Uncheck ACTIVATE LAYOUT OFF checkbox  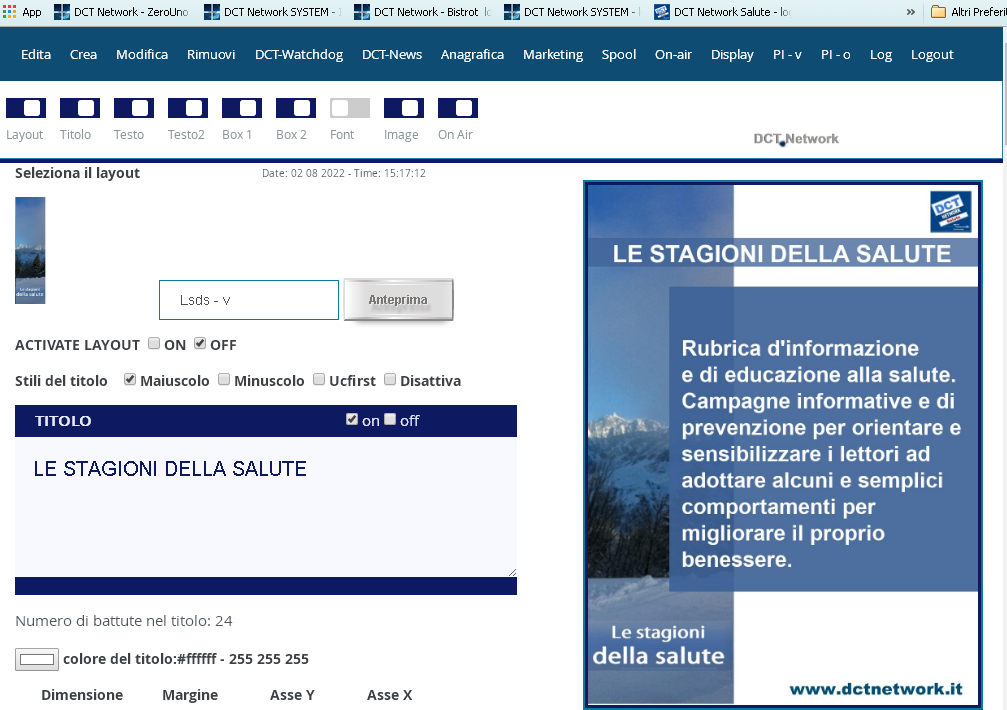pyautogui.click(x=200, y=343)
